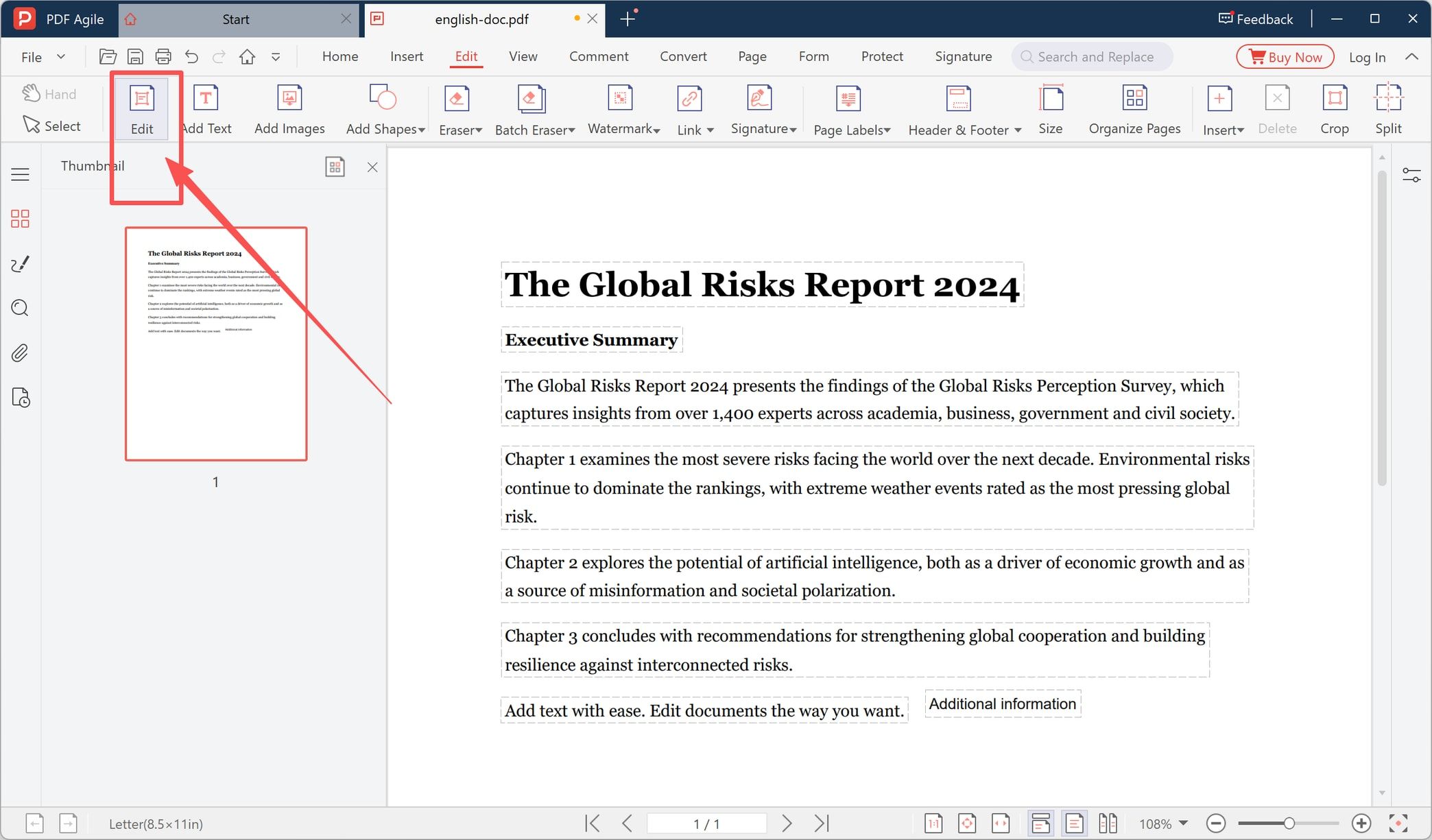Select the Add Text tool
Image resolution: width=1432 pixels, height=840 pixels.
point(206,109)
